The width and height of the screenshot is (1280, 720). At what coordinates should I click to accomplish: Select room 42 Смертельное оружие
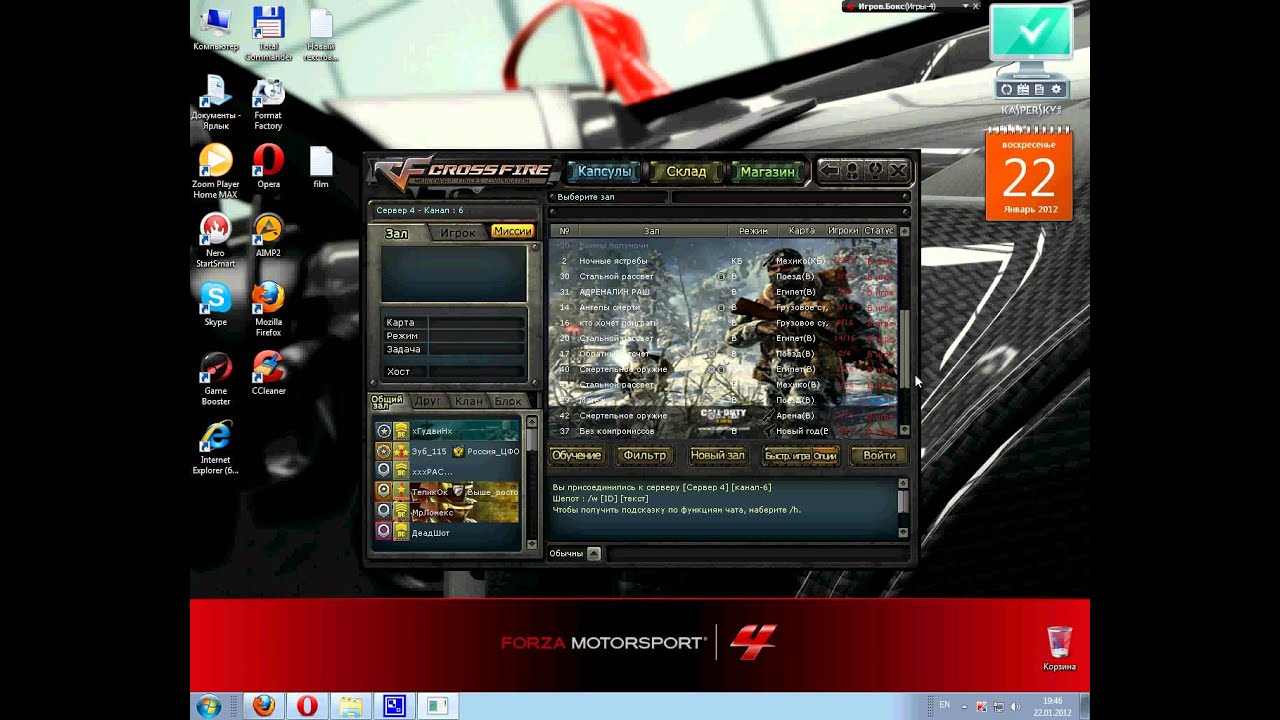(x=724, y=415)
